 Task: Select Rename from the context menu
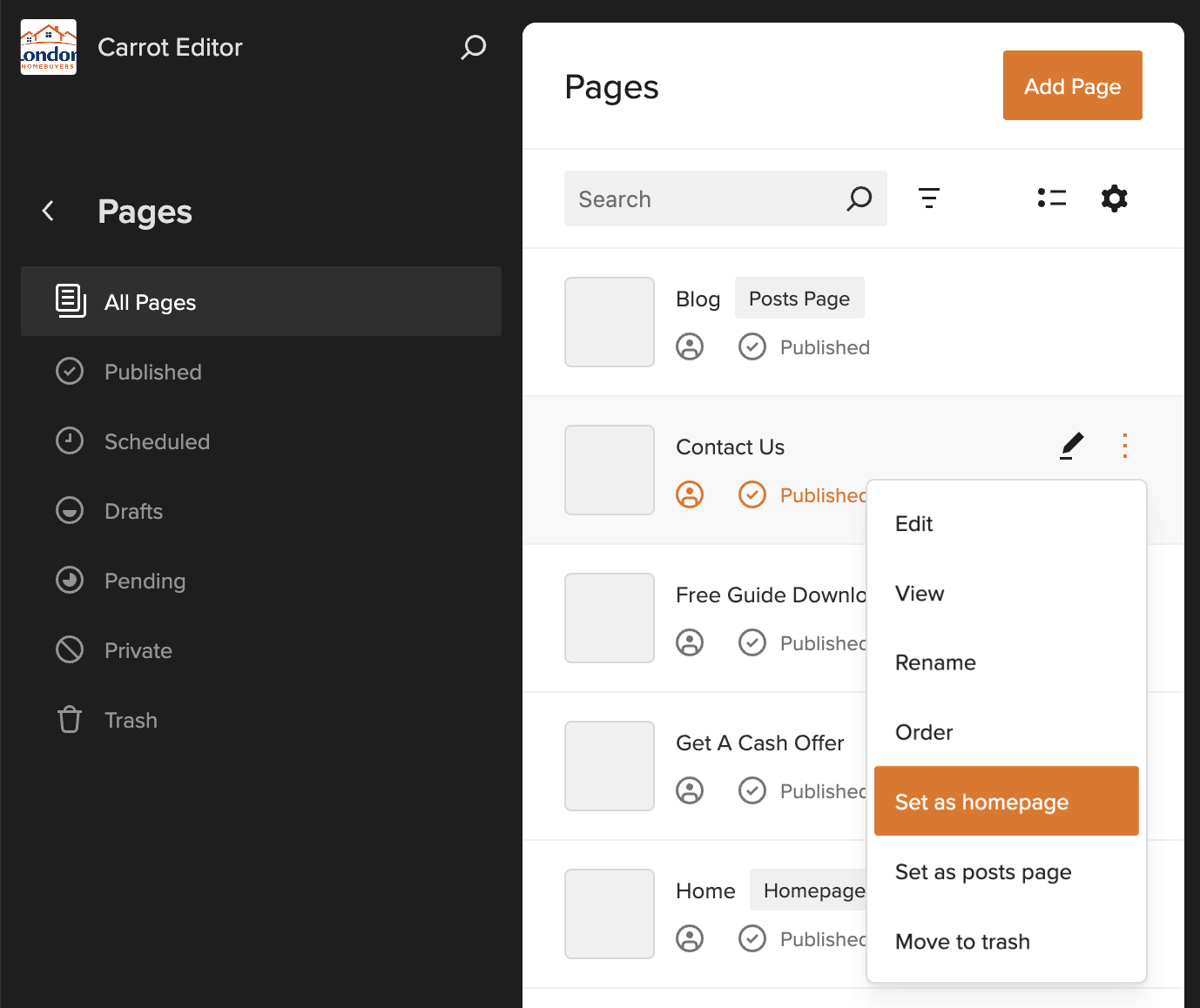935,662
